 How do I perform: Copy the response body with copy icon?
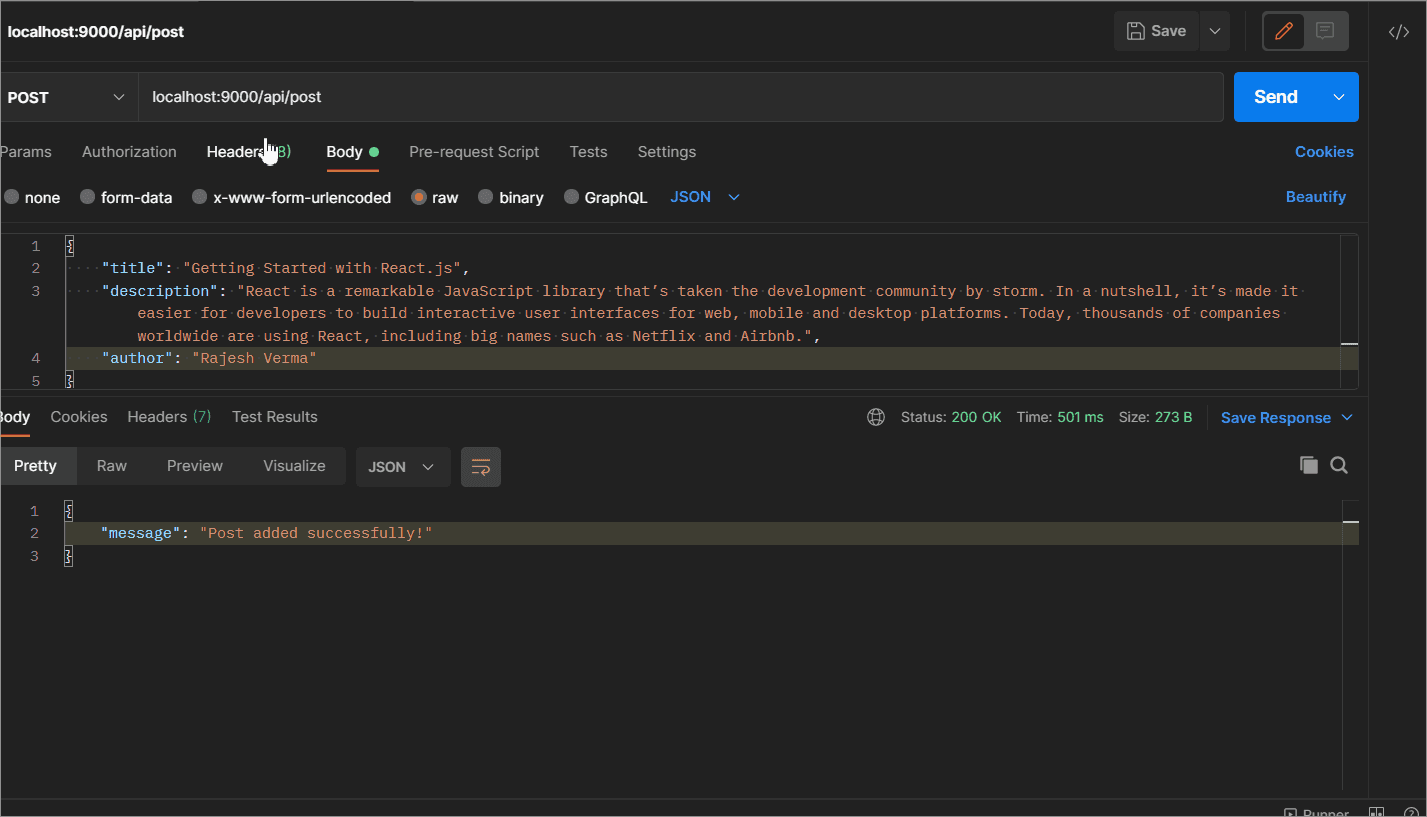[x=1308, y=465]
